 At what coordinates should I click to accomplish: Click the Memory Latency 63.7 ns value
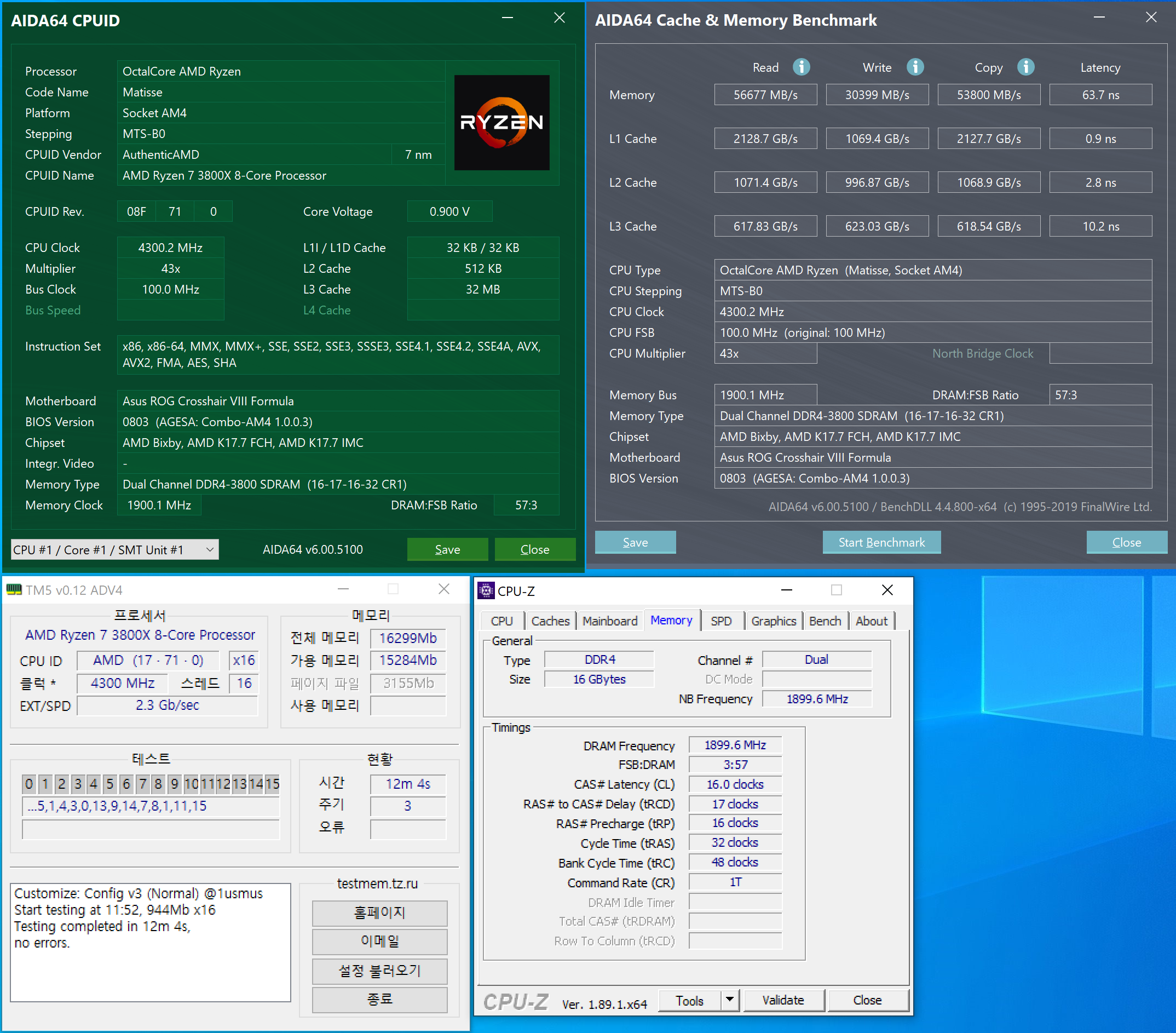[x=1100, y=95]
